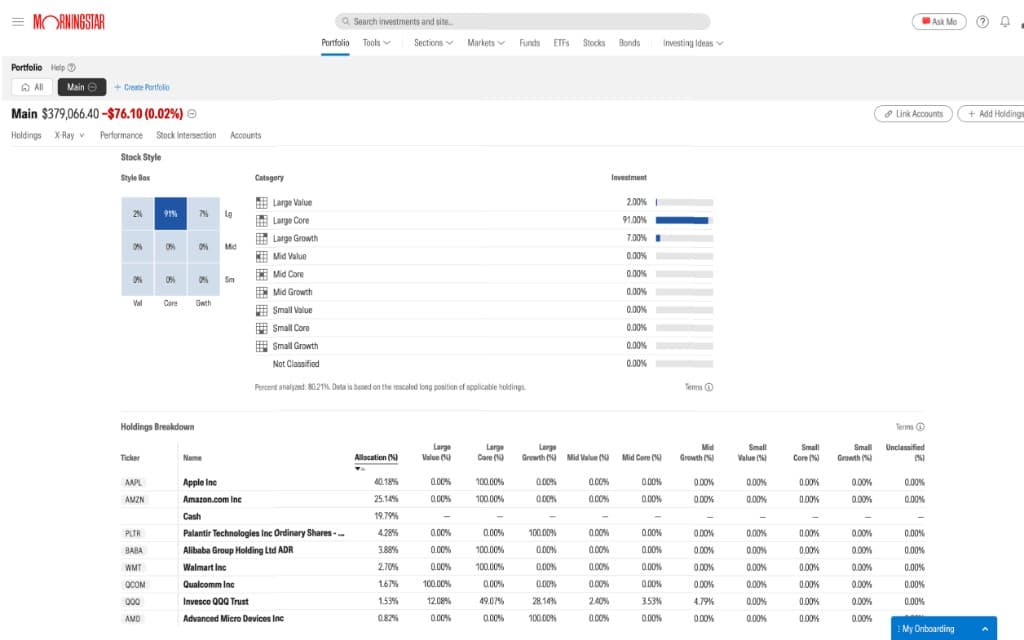Expand the My Onboarding panel
Viewport: 1024px width, 640px height.
tap(944, 628)
